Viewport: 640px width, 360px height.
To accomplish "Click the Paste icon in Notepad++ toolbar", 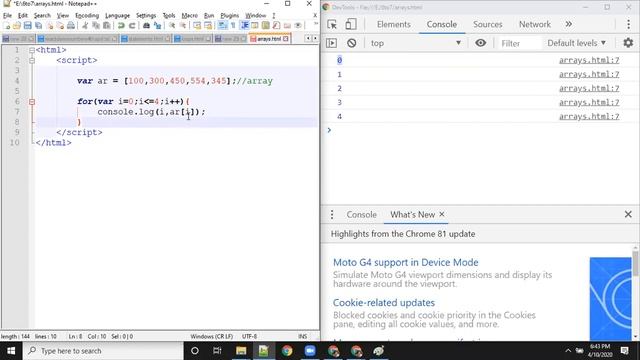I will point(107,26).
